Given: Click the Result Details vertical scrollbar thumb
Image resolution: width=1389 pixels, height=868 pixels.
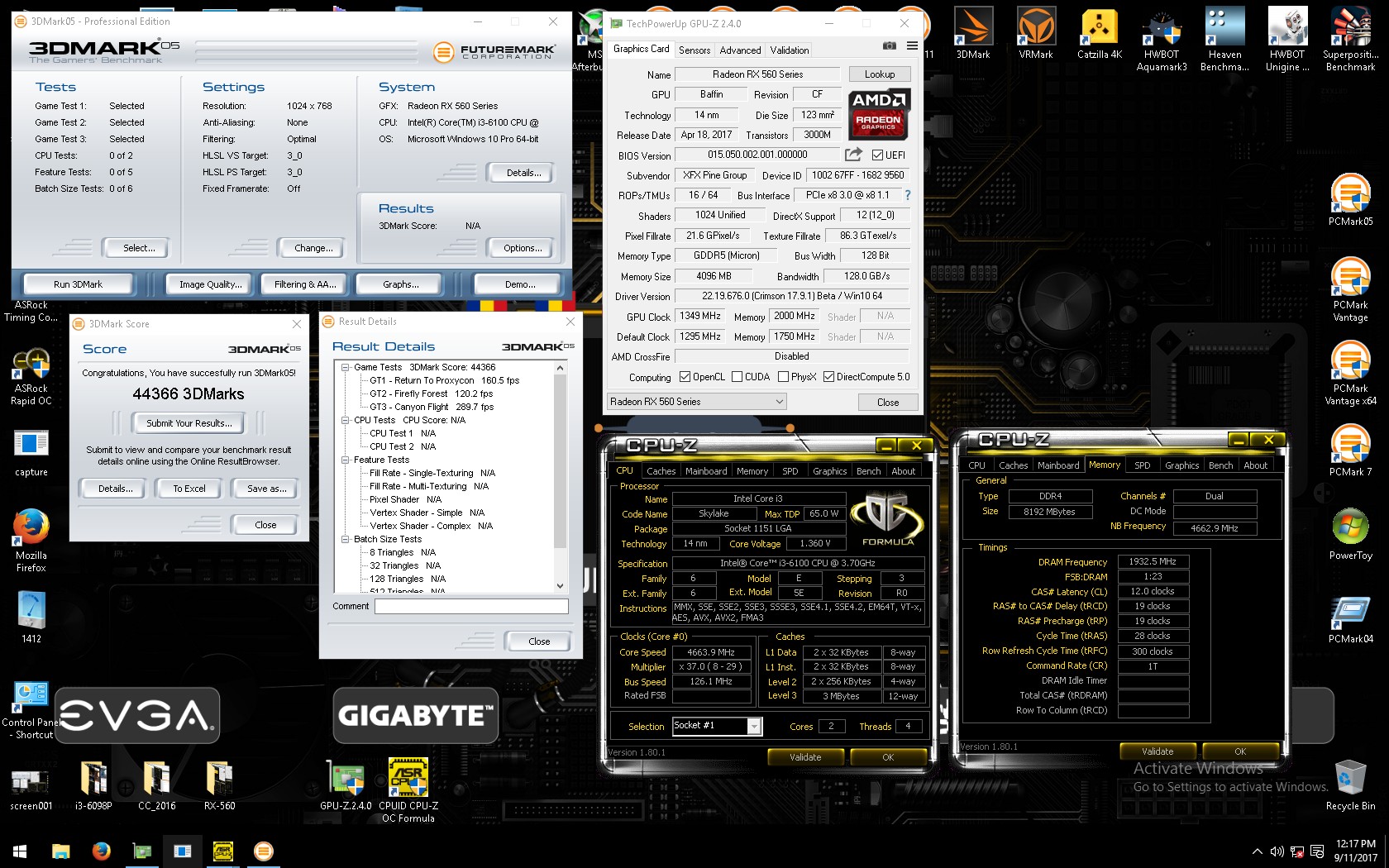Looking at the screenshot, I should pos(560,461).
